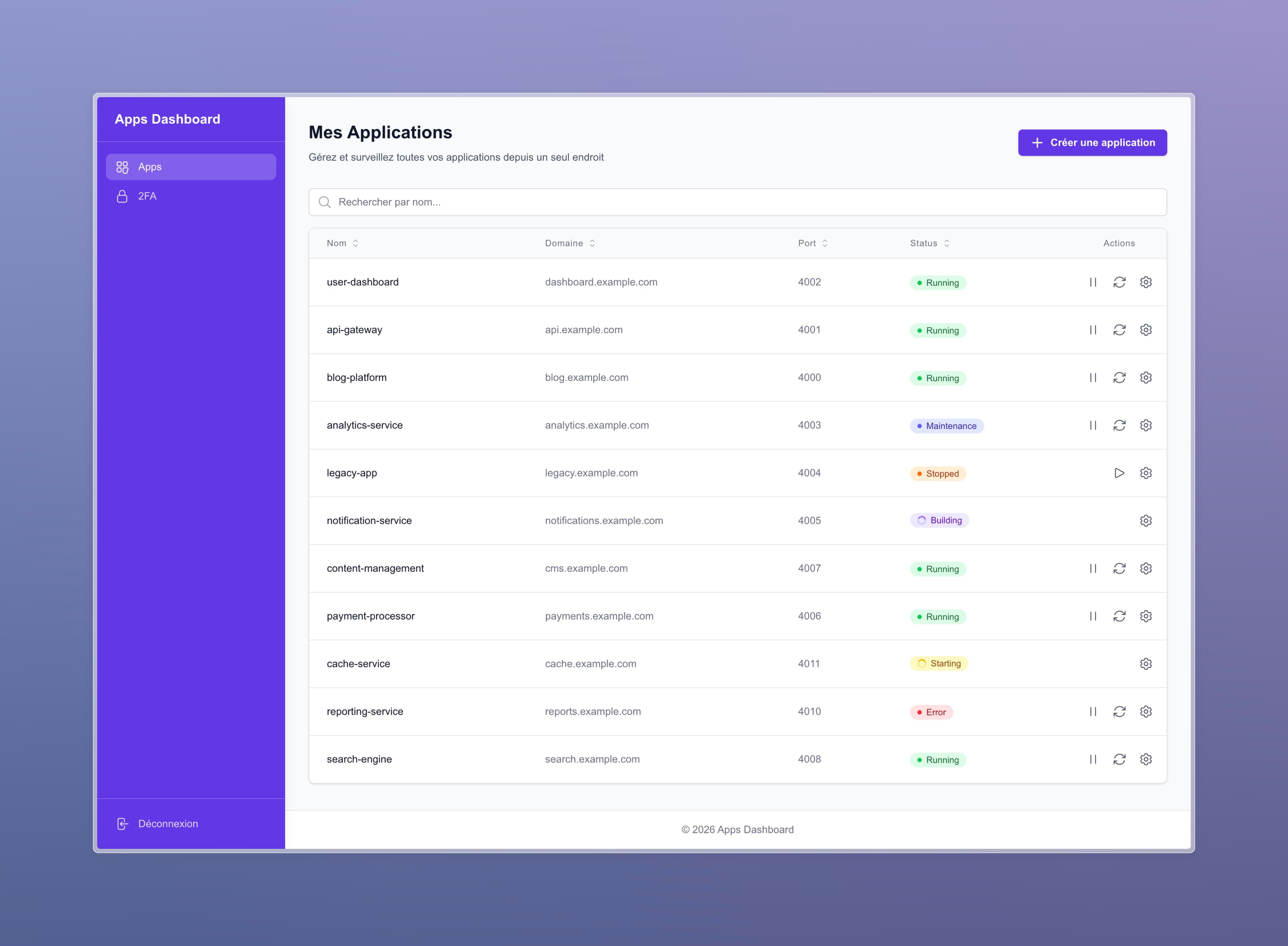
Task: Pause the payment-processor application
Action: point(1093,616)
